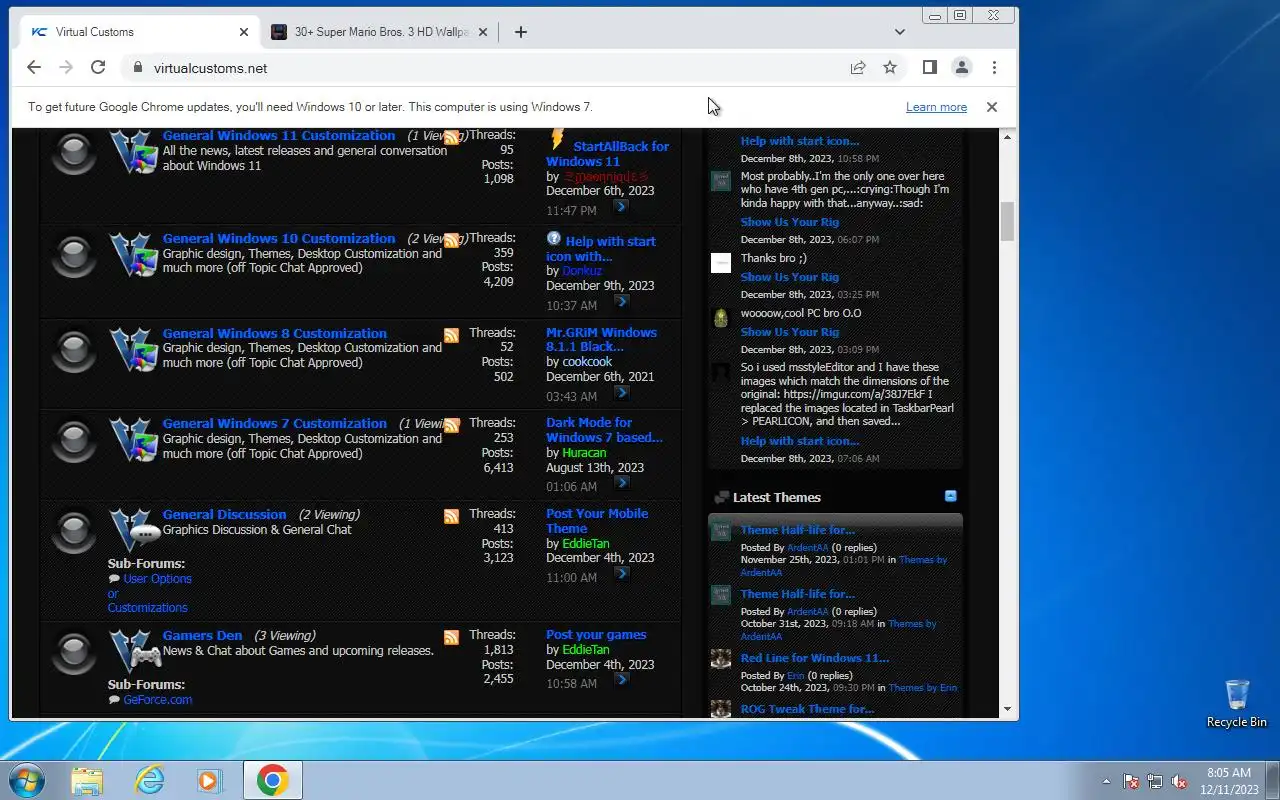Open a new Chrome tab

[521, 32]
